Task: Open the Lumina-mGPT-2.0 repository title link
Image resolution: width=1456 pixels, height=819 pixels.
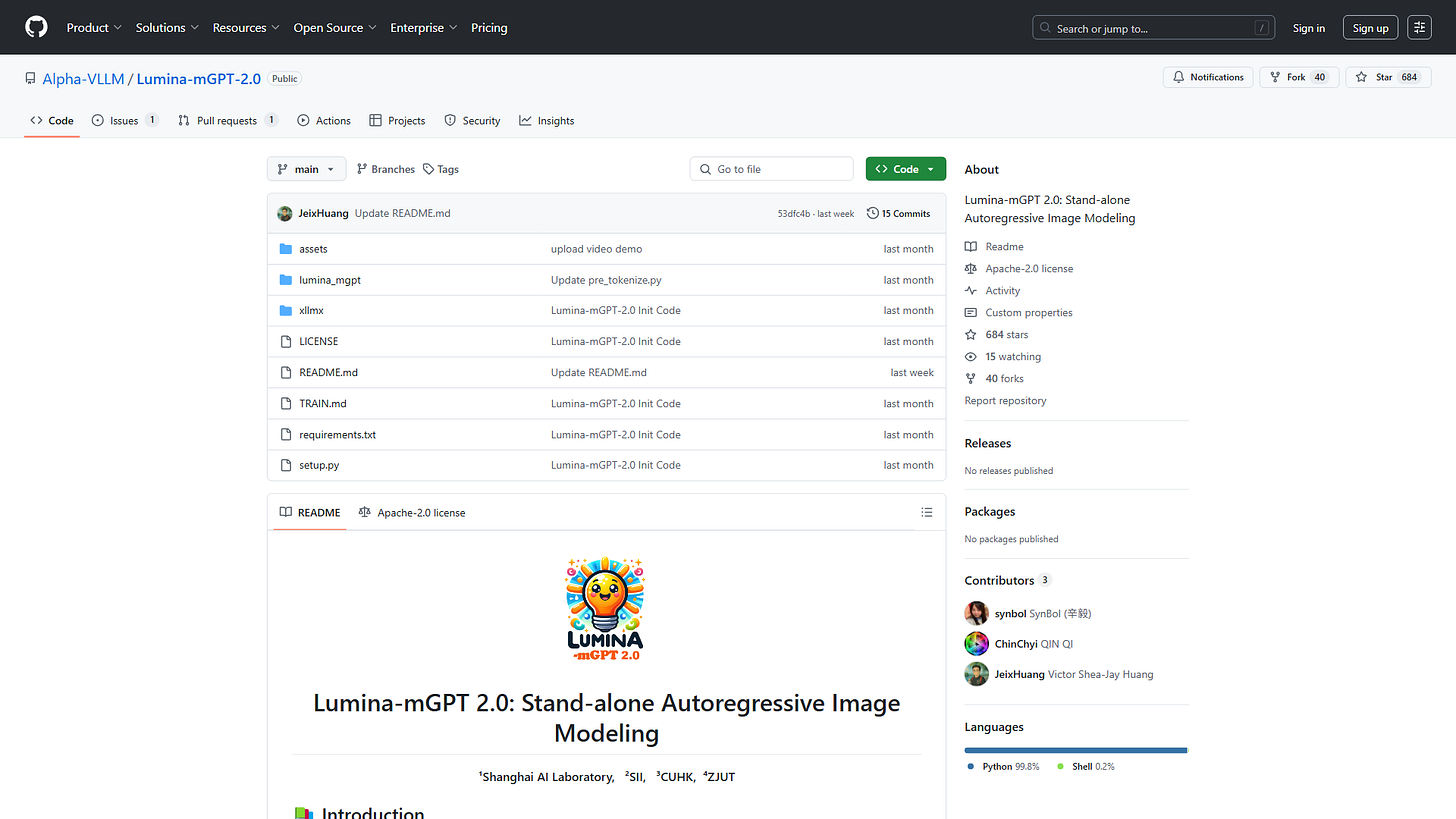Action: coord(198,78)
